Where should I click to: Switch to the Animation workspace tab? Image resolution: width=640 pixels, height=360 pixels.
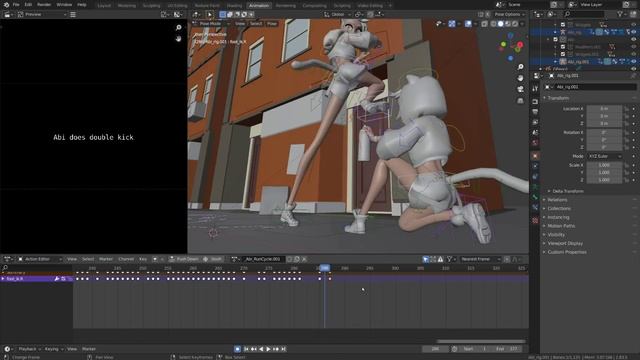coord(259,6)
